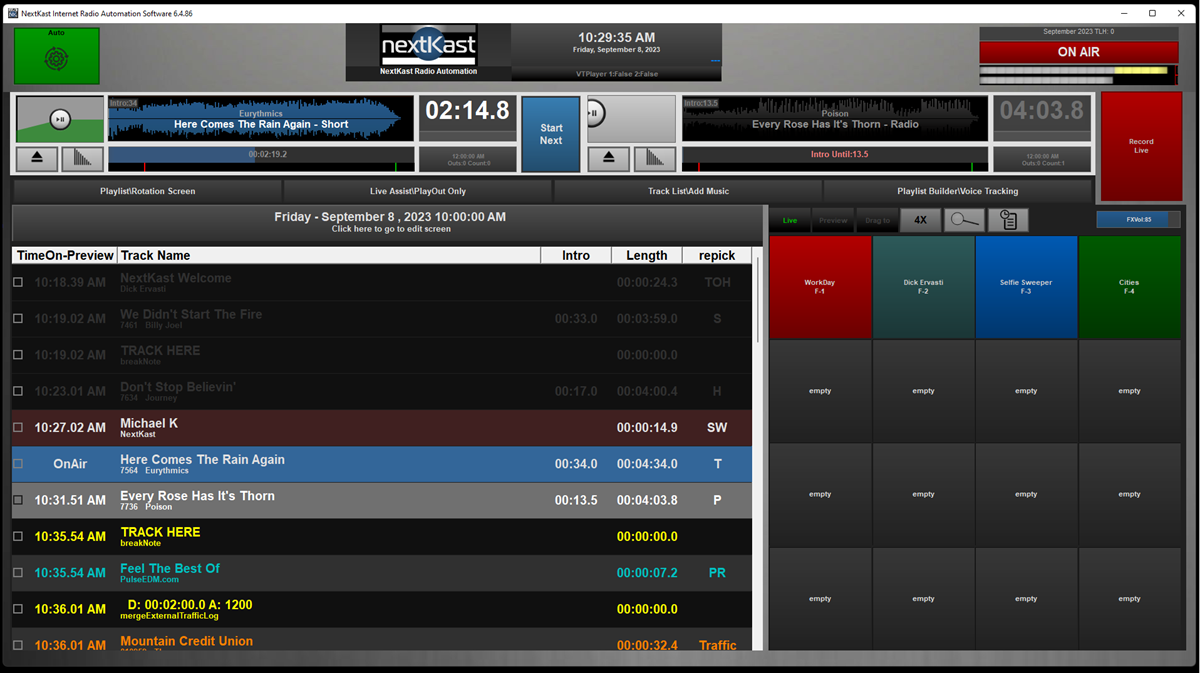This screenshot has height=673, width=1200.
Task: Check the box beside the yellow TRACK HERE row
Action: pyautogui.click(x=18, y=537)
